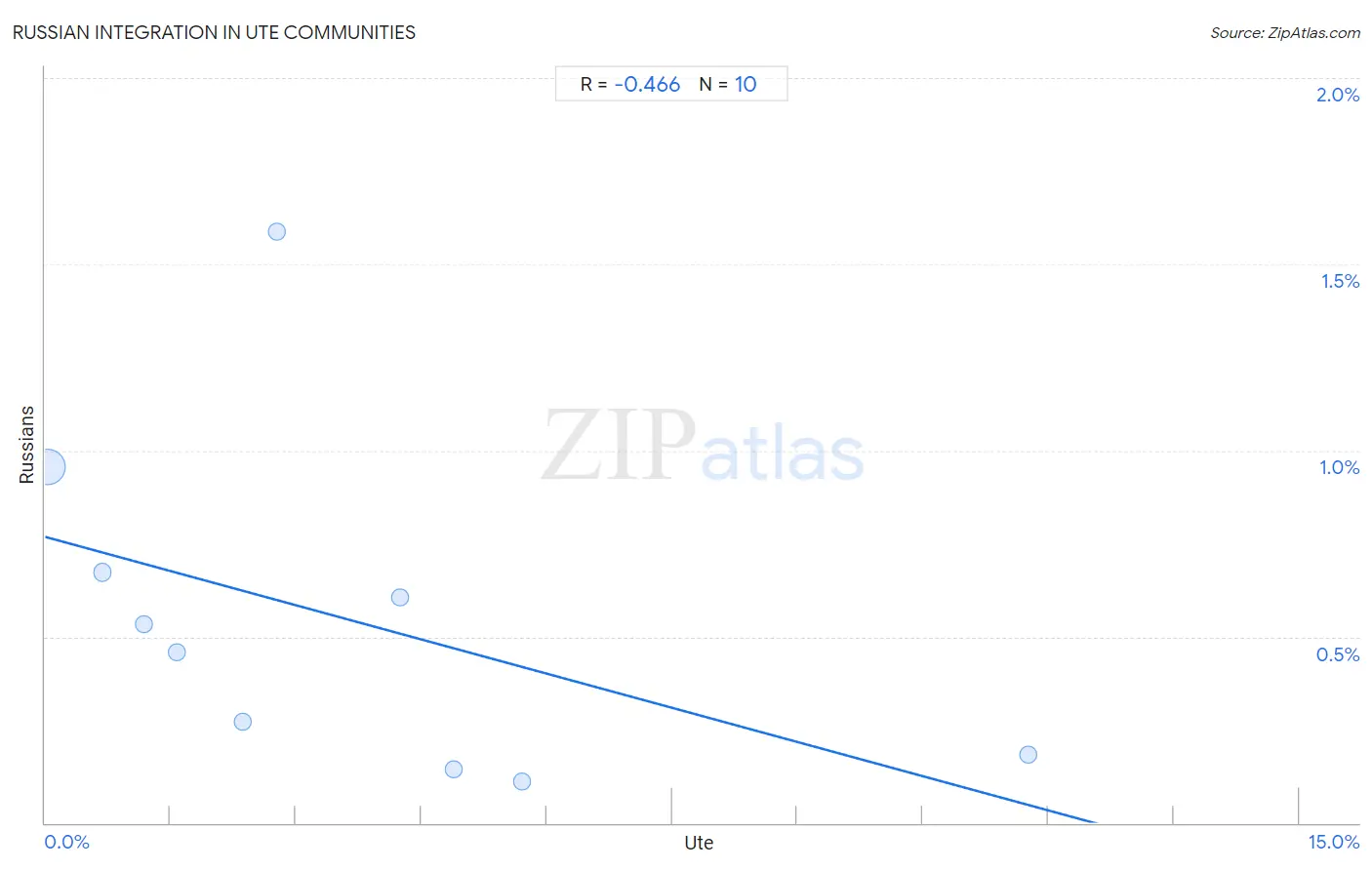This screenshot has width=1372, height=870.
Task: Click the 0.0% x-axis tick label
Action: 67,842
